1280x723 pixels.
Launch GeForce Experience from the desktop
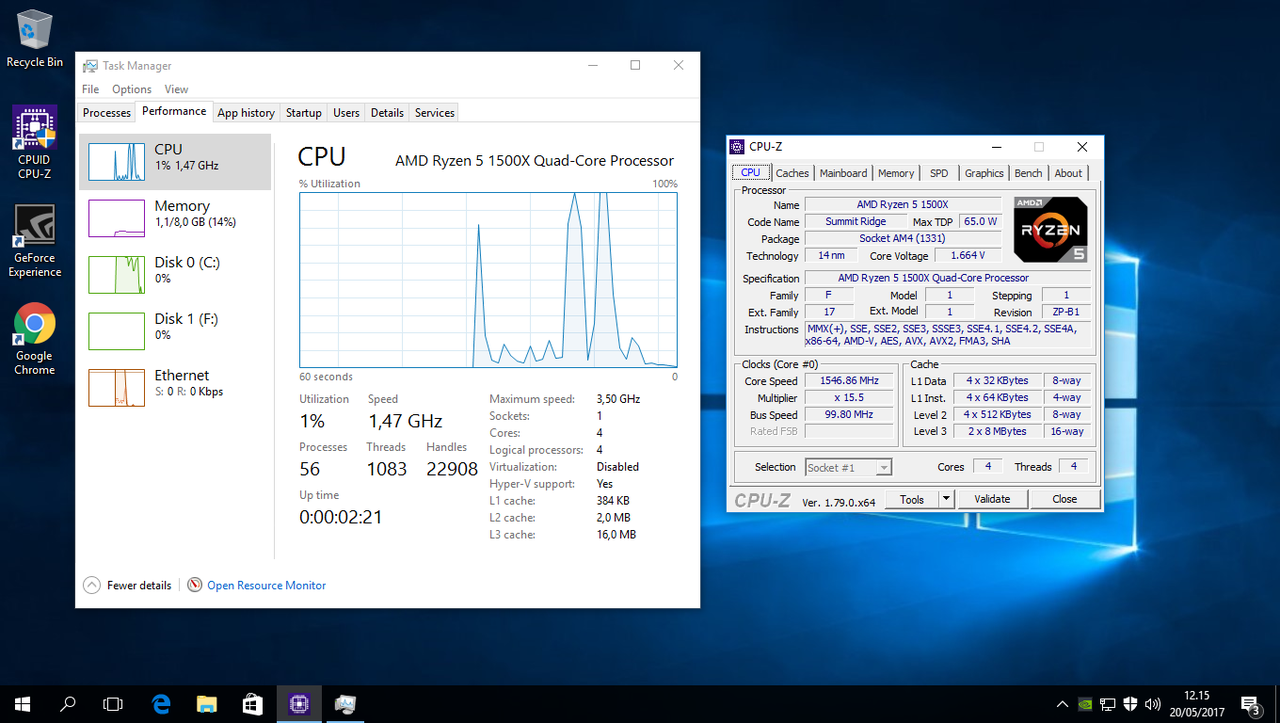(x=34, y=225)
